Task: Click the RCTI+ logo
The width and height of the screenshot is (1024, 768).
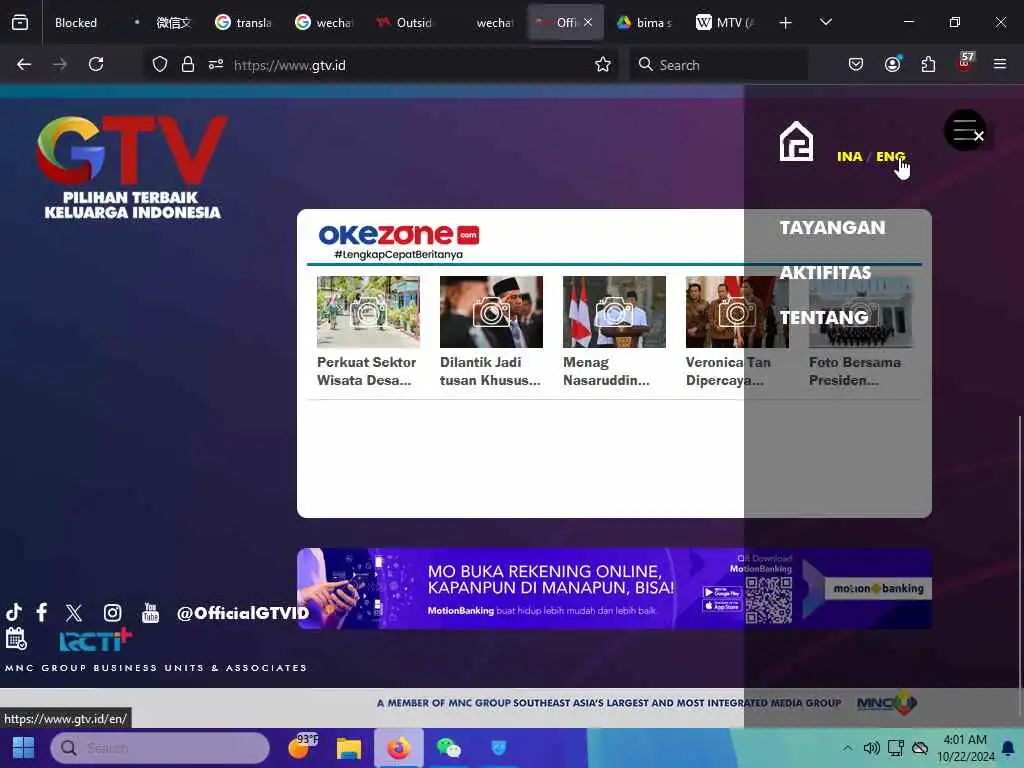Action: (95, 640)
